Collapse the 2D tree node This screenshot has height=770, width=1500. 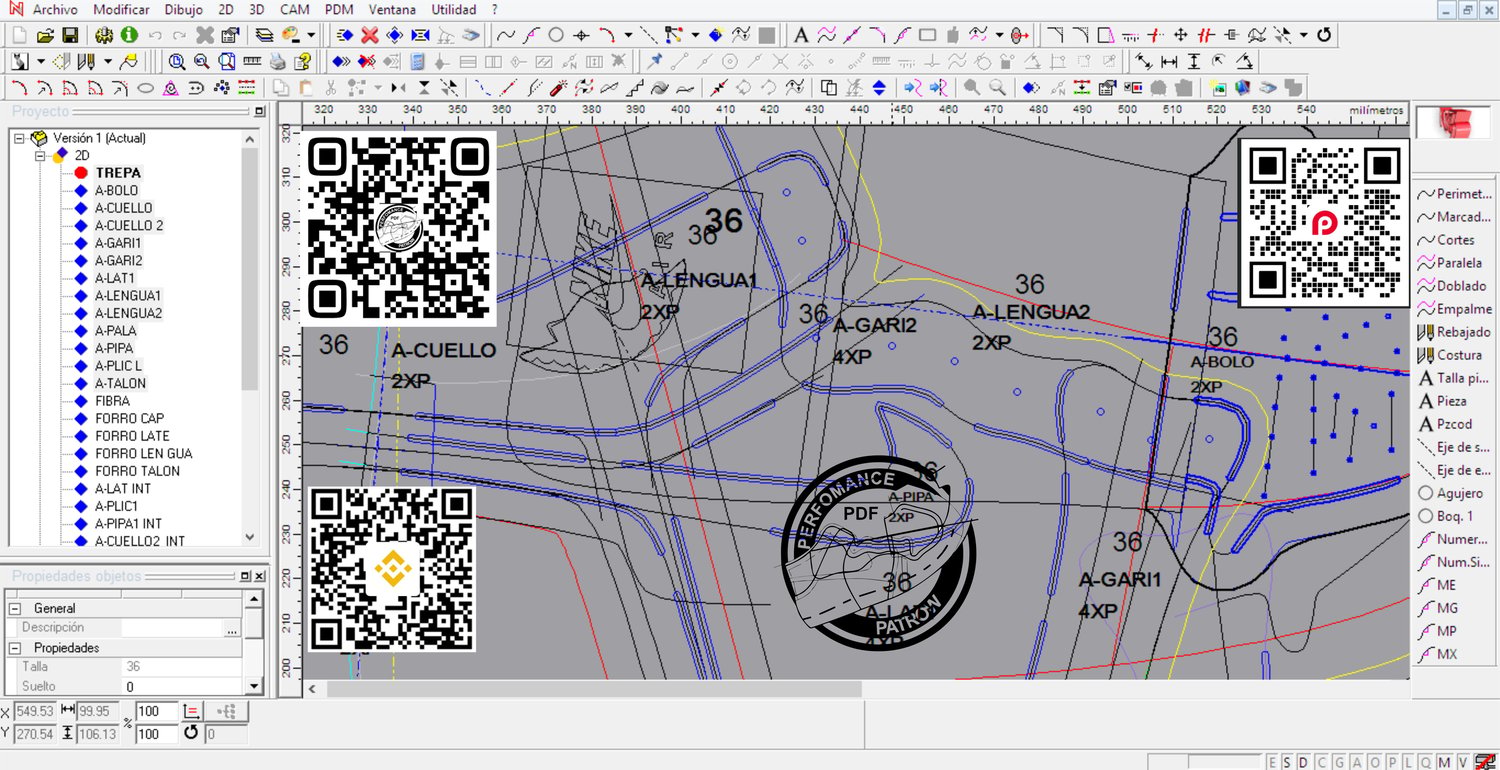coord(40,156)
